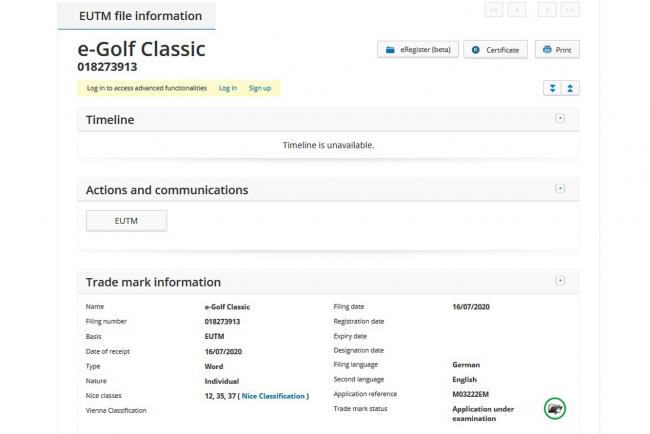The height and width of the screenshot is (434, 650).
Task: Click the Type value Word
Action: [214, 367]
